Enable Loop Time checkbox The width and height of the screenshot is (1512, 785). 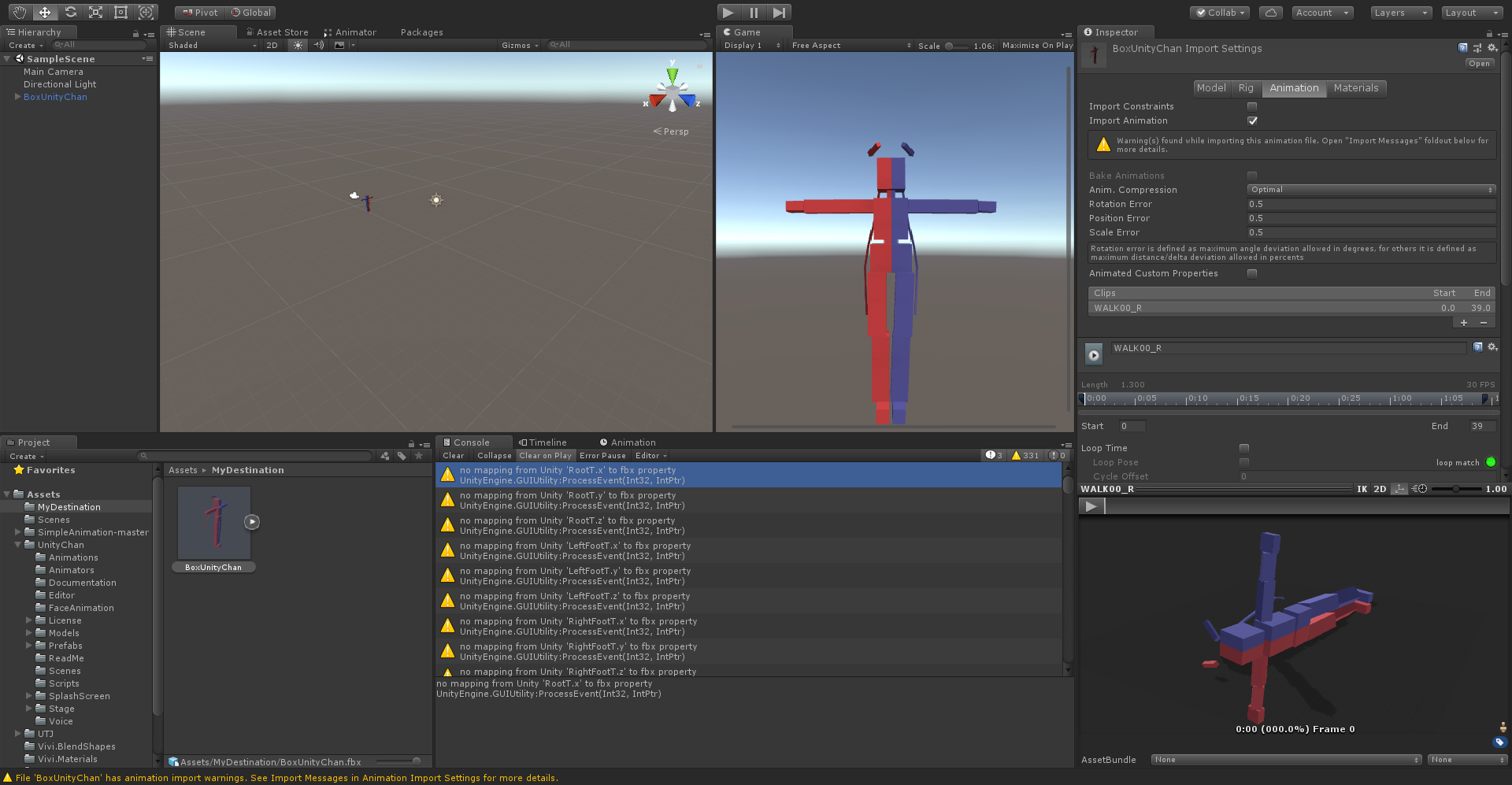click(x=1244, y=448)
